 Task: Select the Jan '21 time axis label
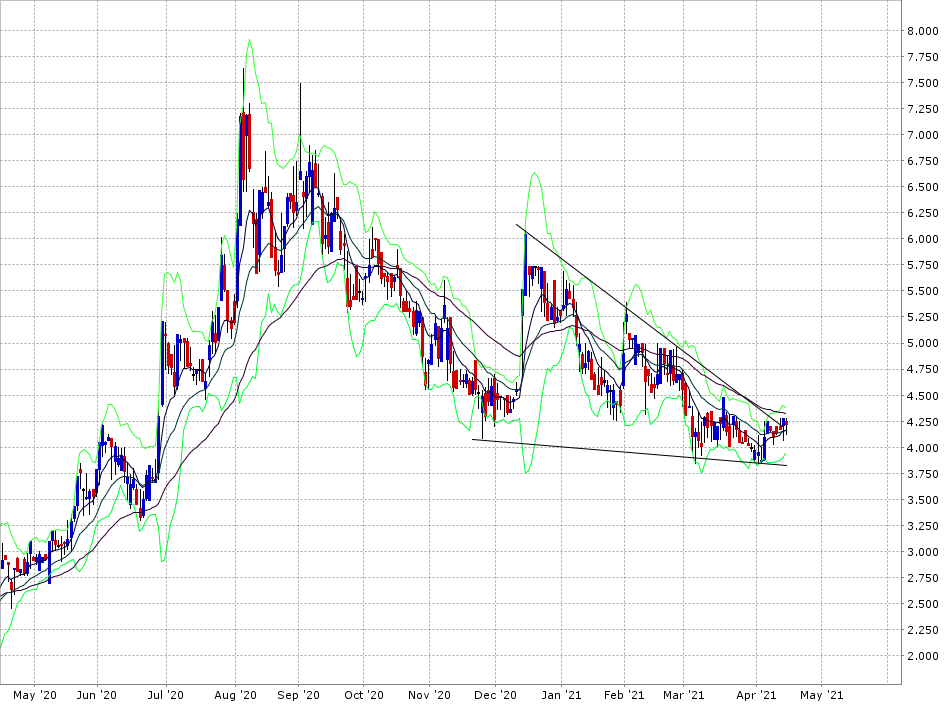pos(561,694)
